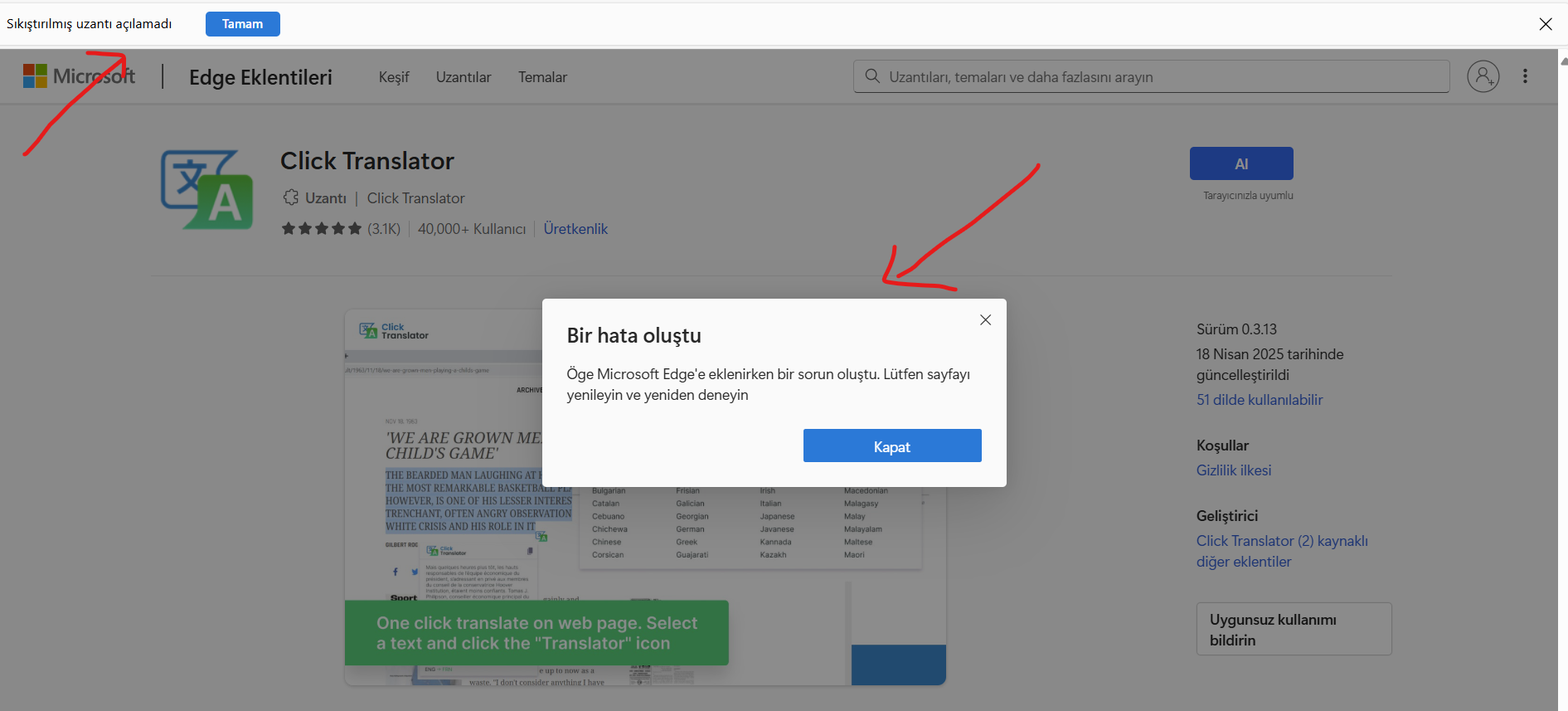
Task: Close the error dialog with X icon
Action: tap(985, 320)
